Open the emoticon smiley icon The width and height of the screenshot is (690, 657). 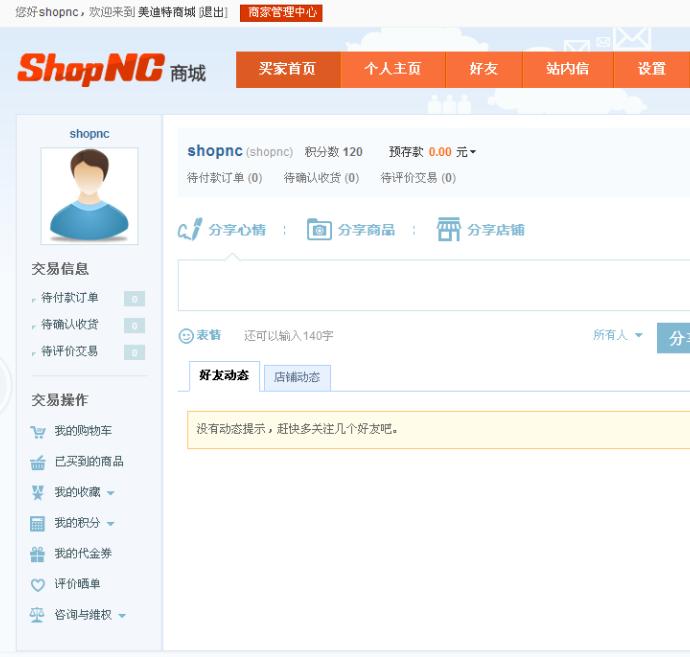tap(186, 336)
